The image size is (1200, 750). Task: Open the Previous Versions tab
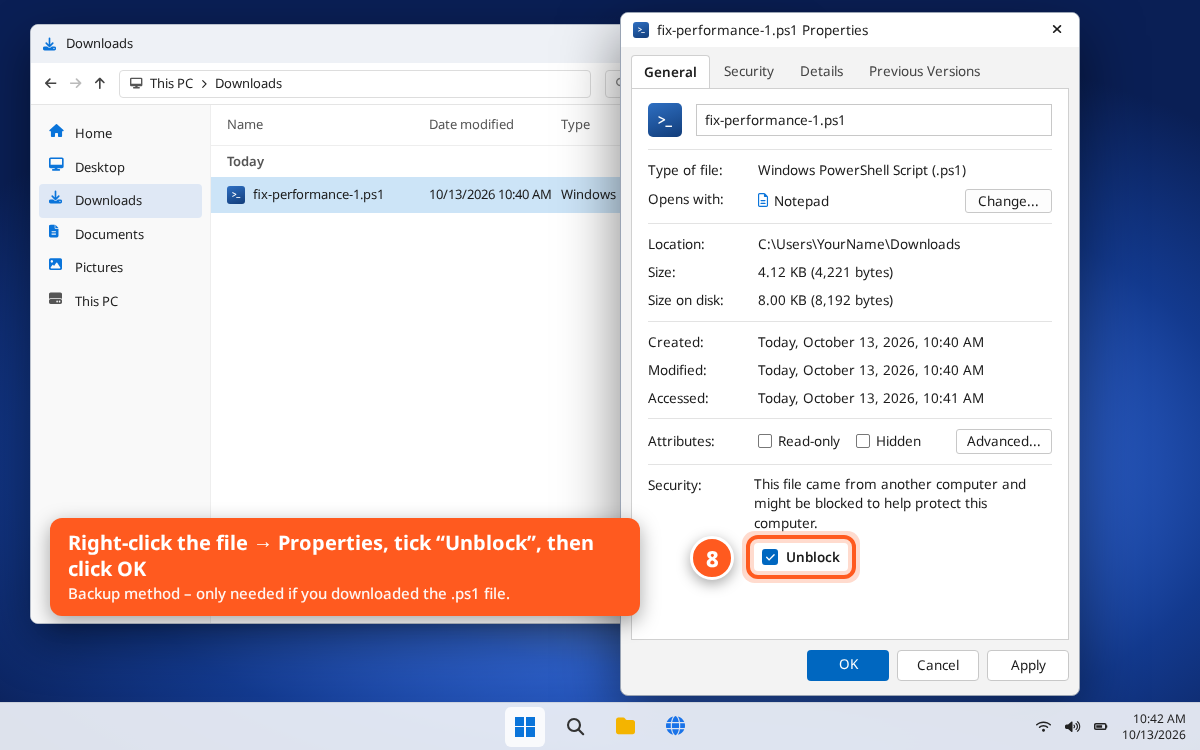[924, 71]
